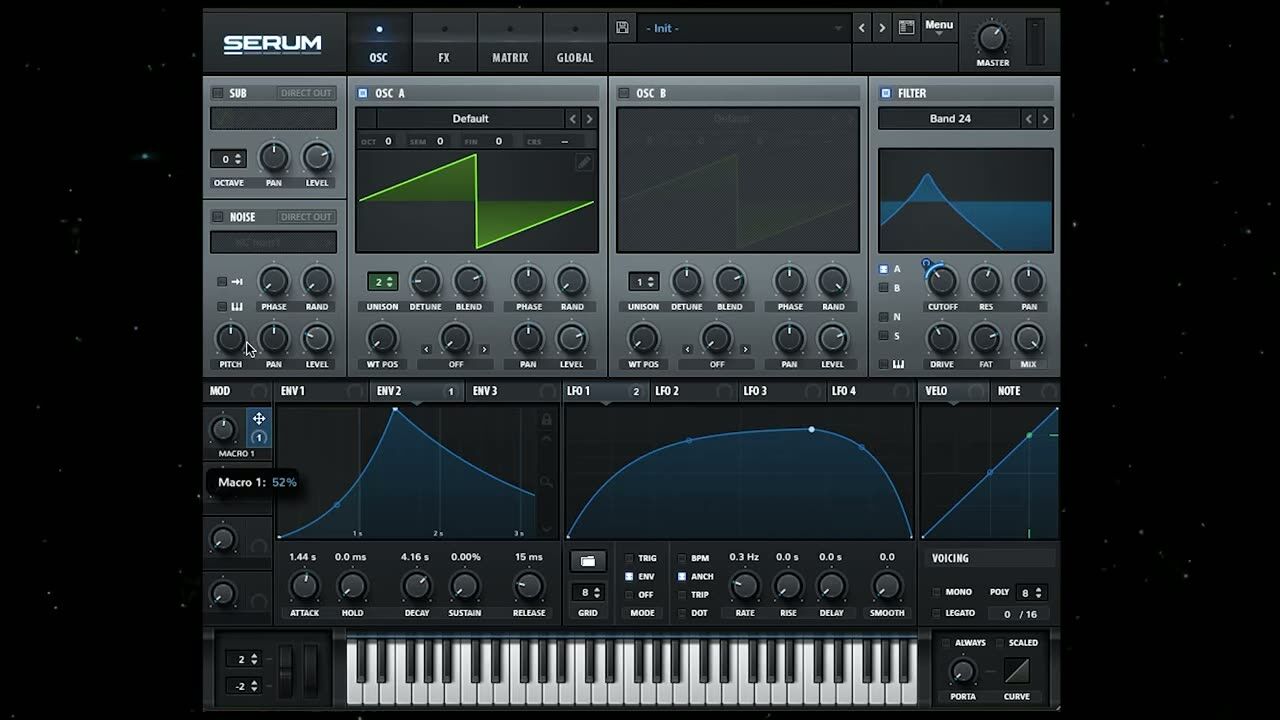Screen dimensions: 1280x720
Task: Click the Master volume knob
Action: click(992, 38)
